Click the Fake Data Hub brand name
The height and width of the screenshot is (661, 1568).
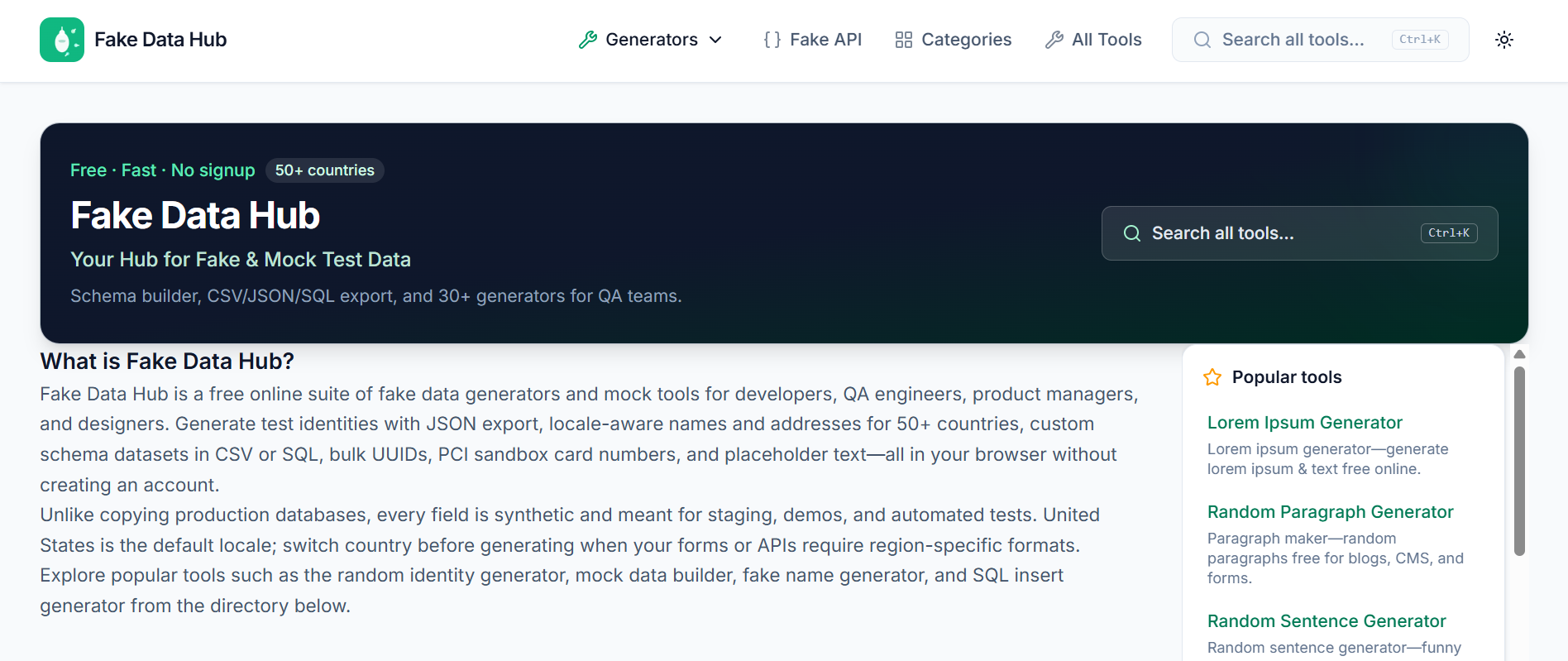point(160,40)
